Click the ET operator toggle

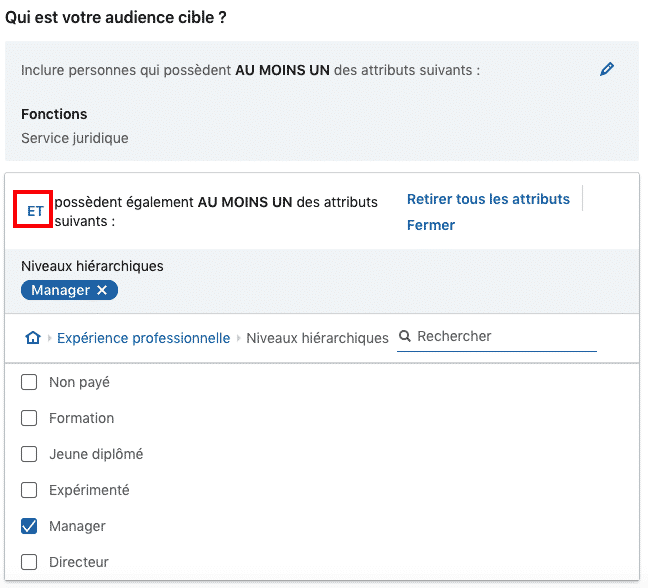[x=35, y=211]
